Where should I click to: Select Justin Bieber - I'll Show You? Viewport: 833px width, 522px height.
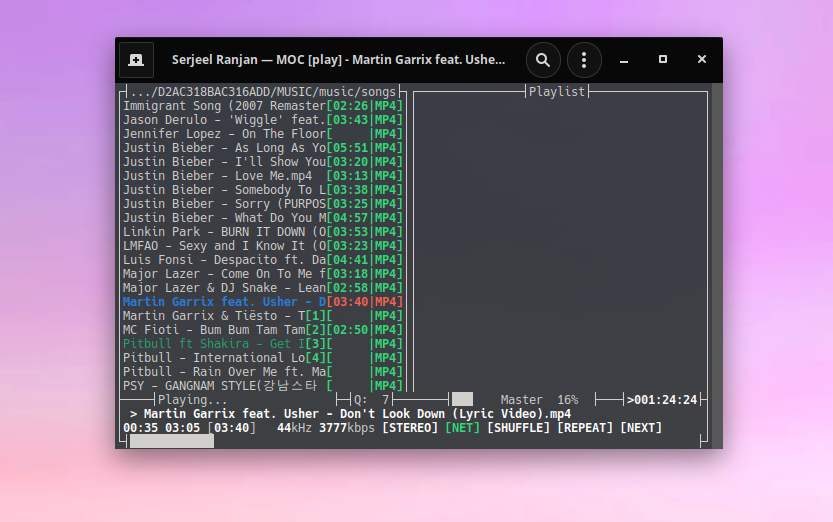262,162
